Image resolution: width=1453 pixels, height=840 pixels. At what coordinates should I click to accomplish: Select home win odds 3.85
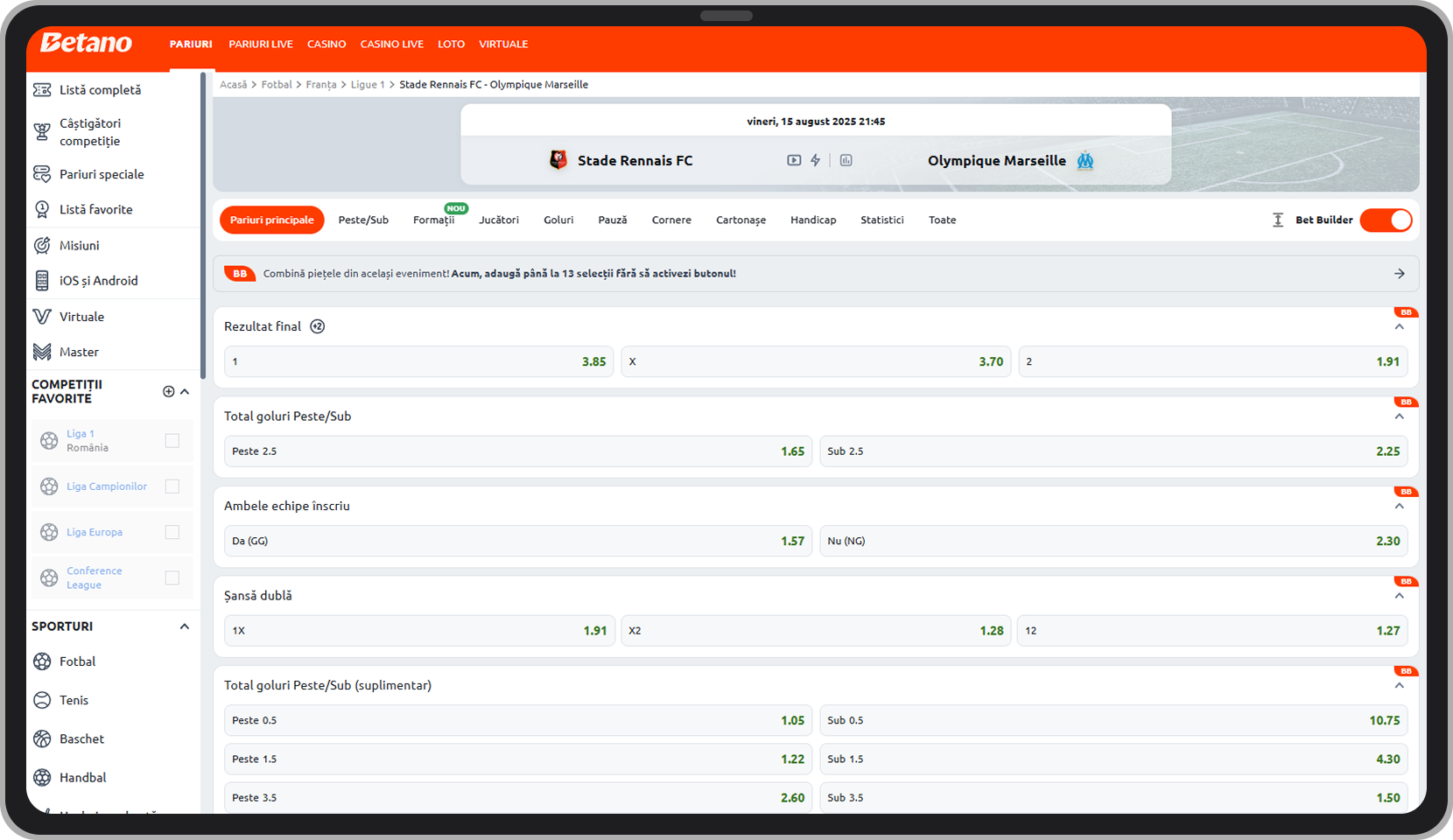pos(419,361)
